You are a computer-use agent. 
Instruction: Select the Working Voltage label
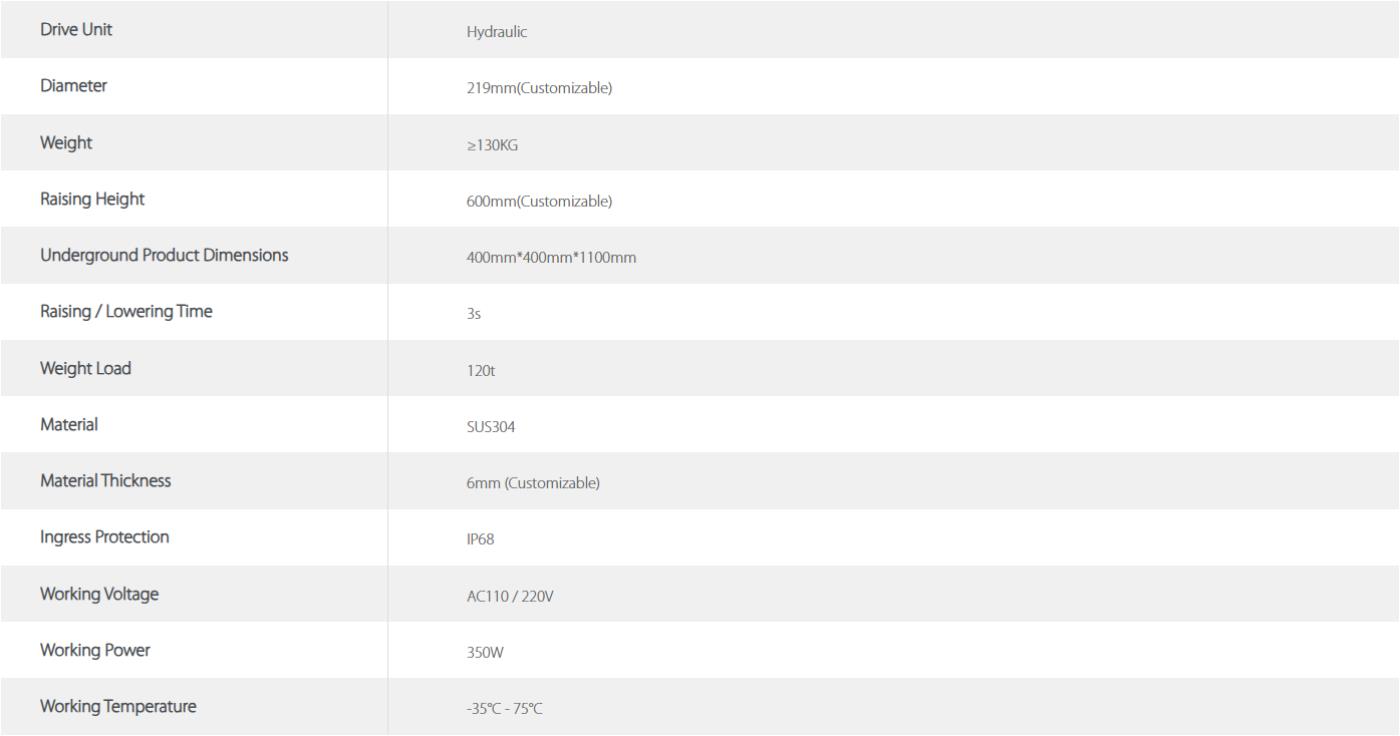coord(99,594)
